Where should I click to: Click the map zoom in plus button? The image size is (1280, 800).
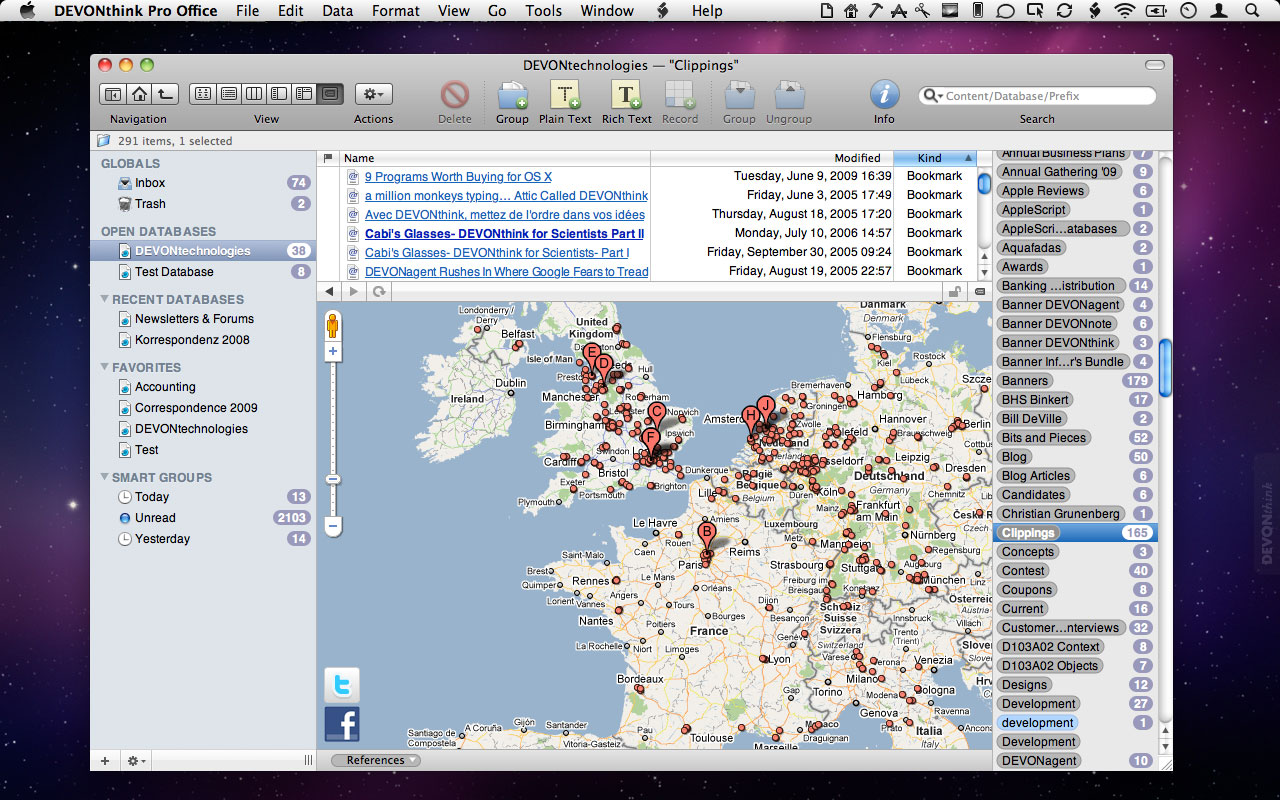pos(333,352)
